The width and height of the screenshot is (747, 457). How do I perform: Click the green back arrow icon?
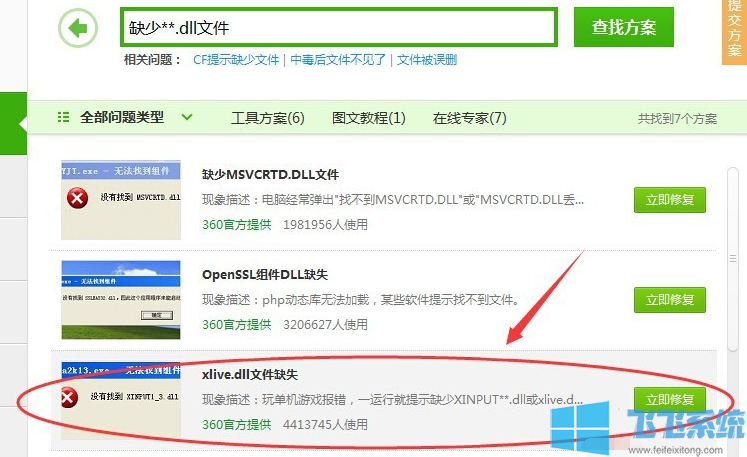click(79, 28)
